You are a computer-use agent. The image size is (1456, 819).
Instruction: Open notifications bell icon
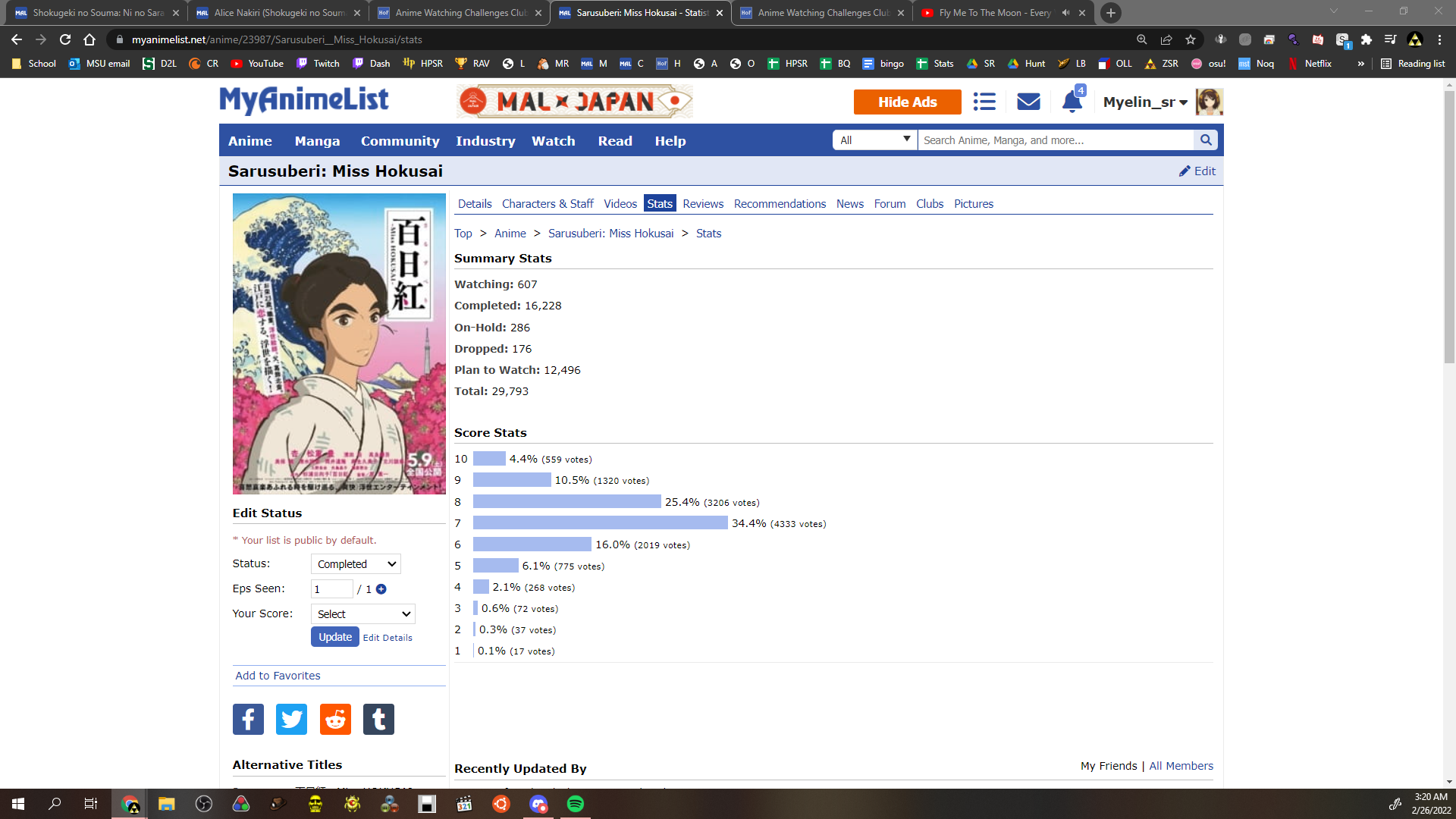[1072, 102]
